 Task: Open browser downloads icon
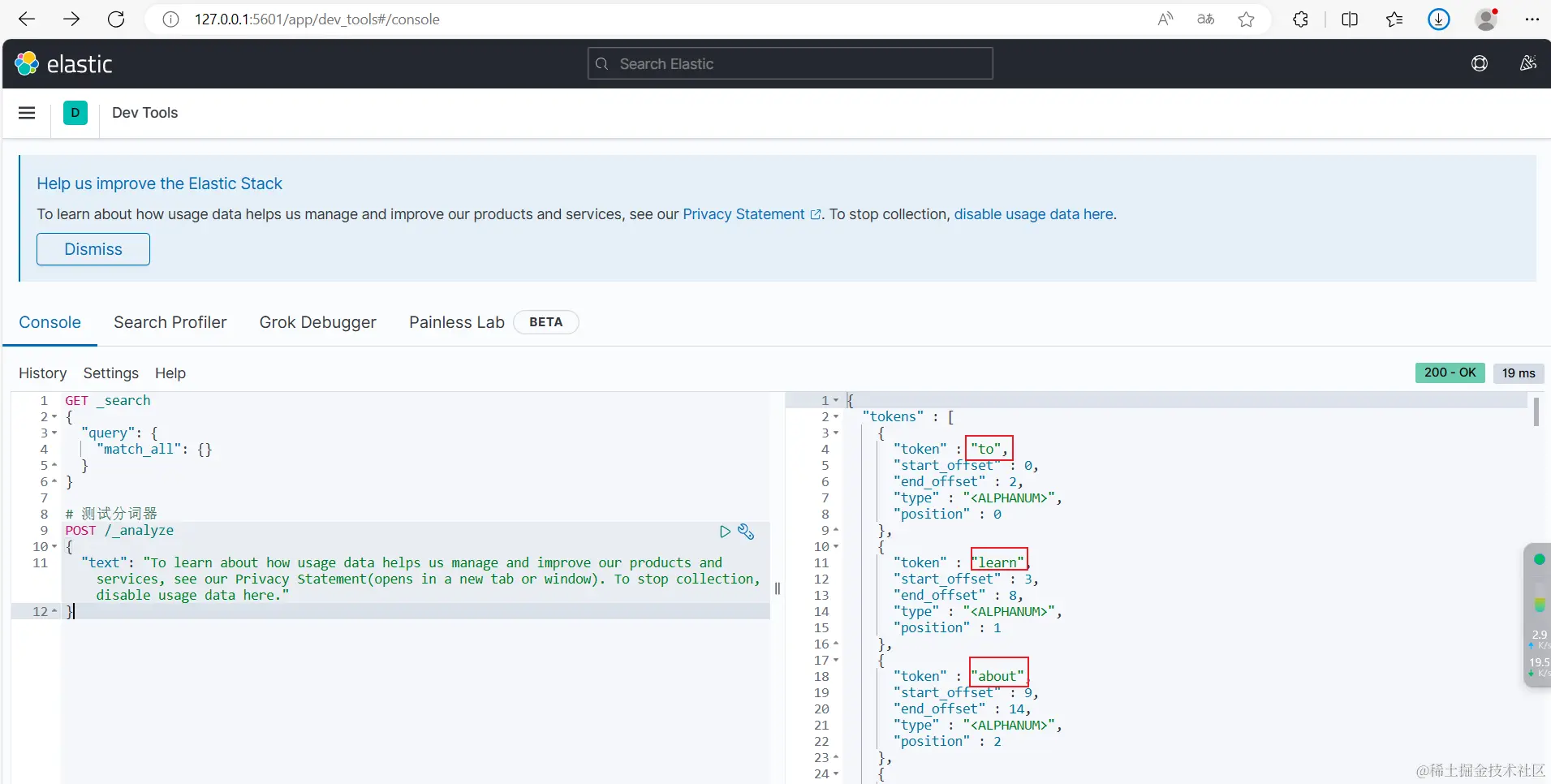tap(1439, 19)
